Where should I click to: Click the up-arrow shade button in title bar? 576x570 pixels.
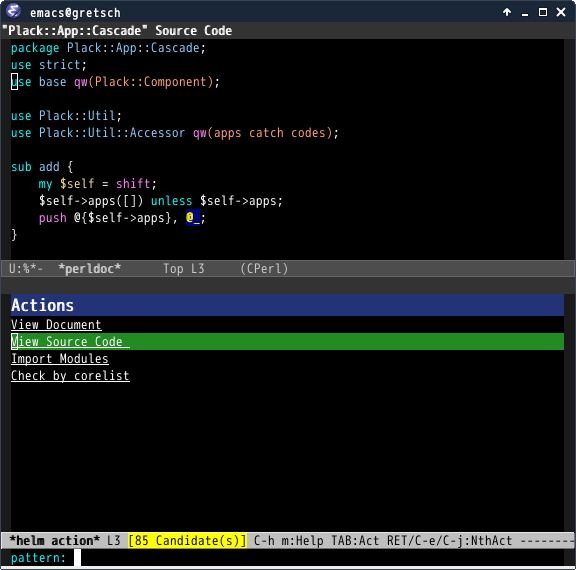pyautogui.click(x=507, y=12)
